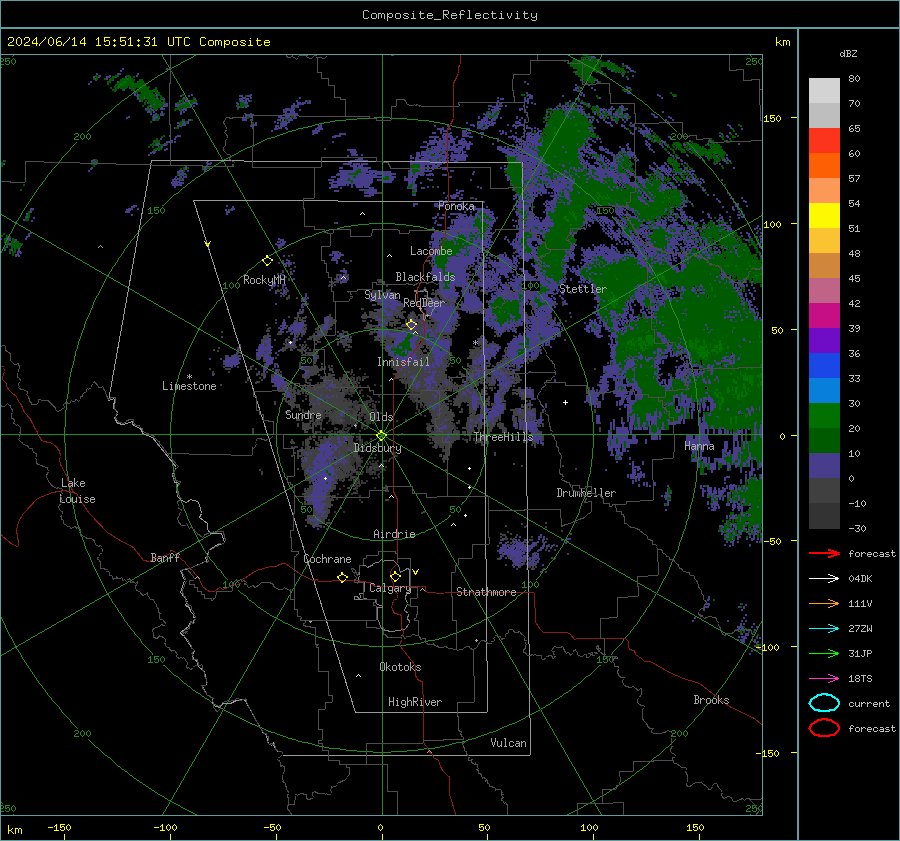Click the Drumheller label on map
900x841 pixels.
pos(586,493)
